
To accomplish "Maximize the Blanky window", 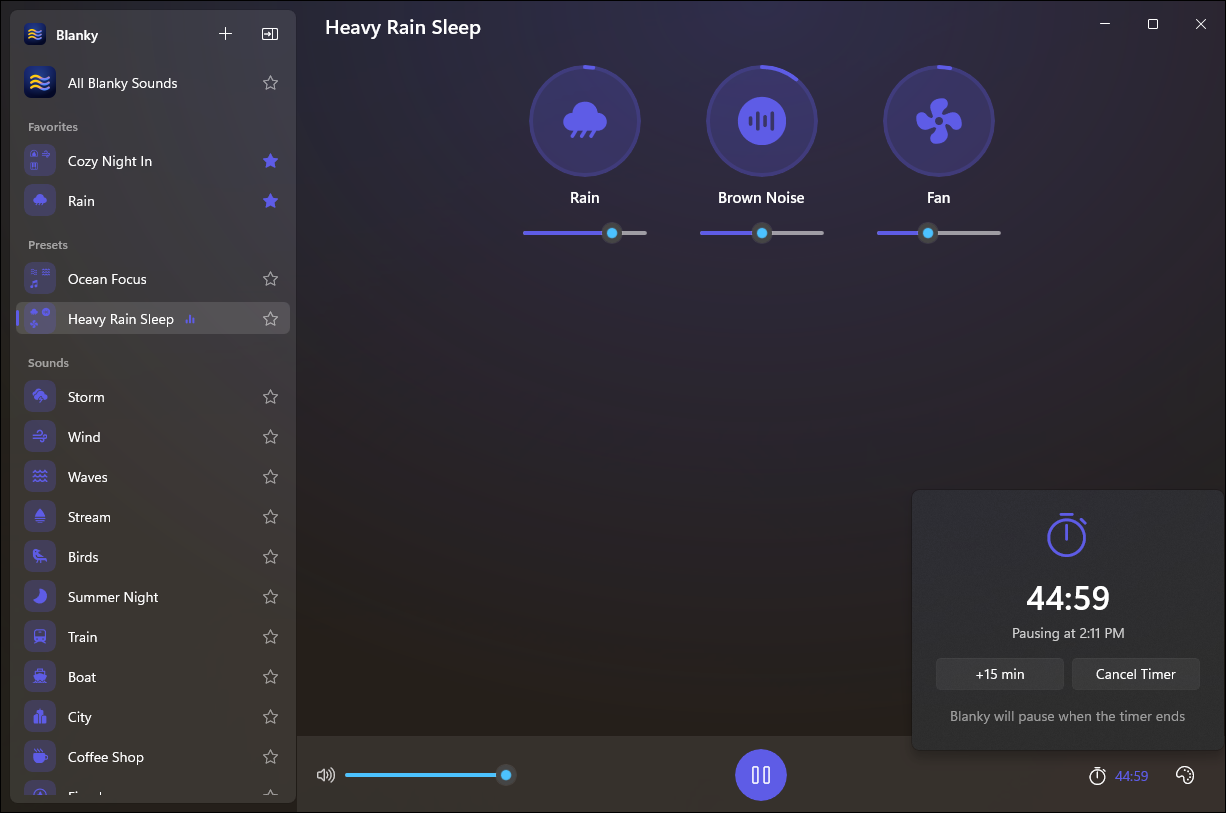I will pyautogui.click(x=1153, y=24).
